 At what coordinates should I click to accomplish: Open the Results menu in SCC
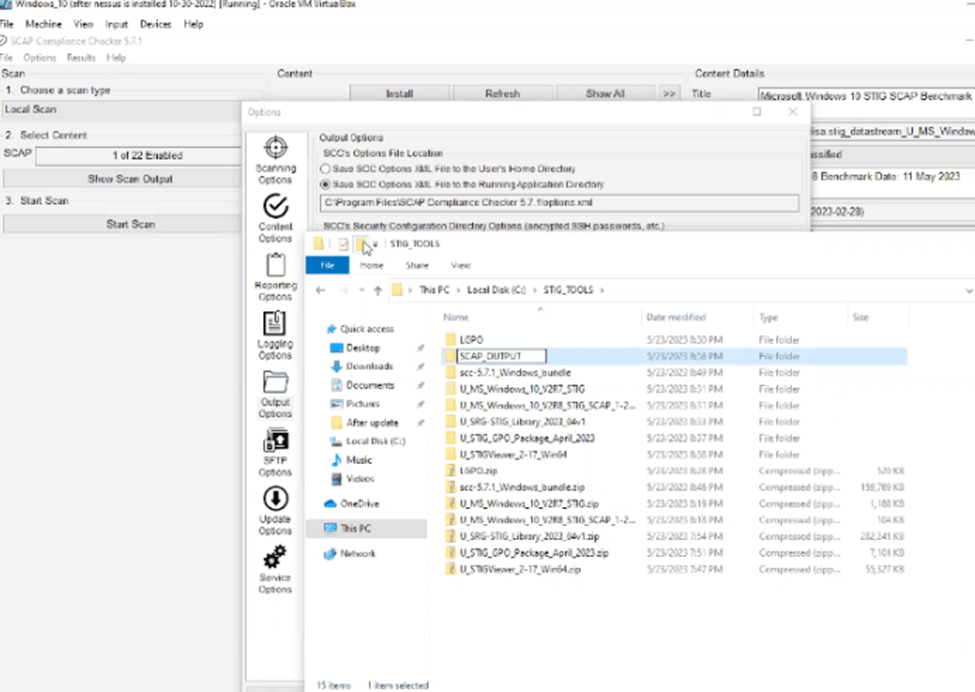[x=81, y=58]
